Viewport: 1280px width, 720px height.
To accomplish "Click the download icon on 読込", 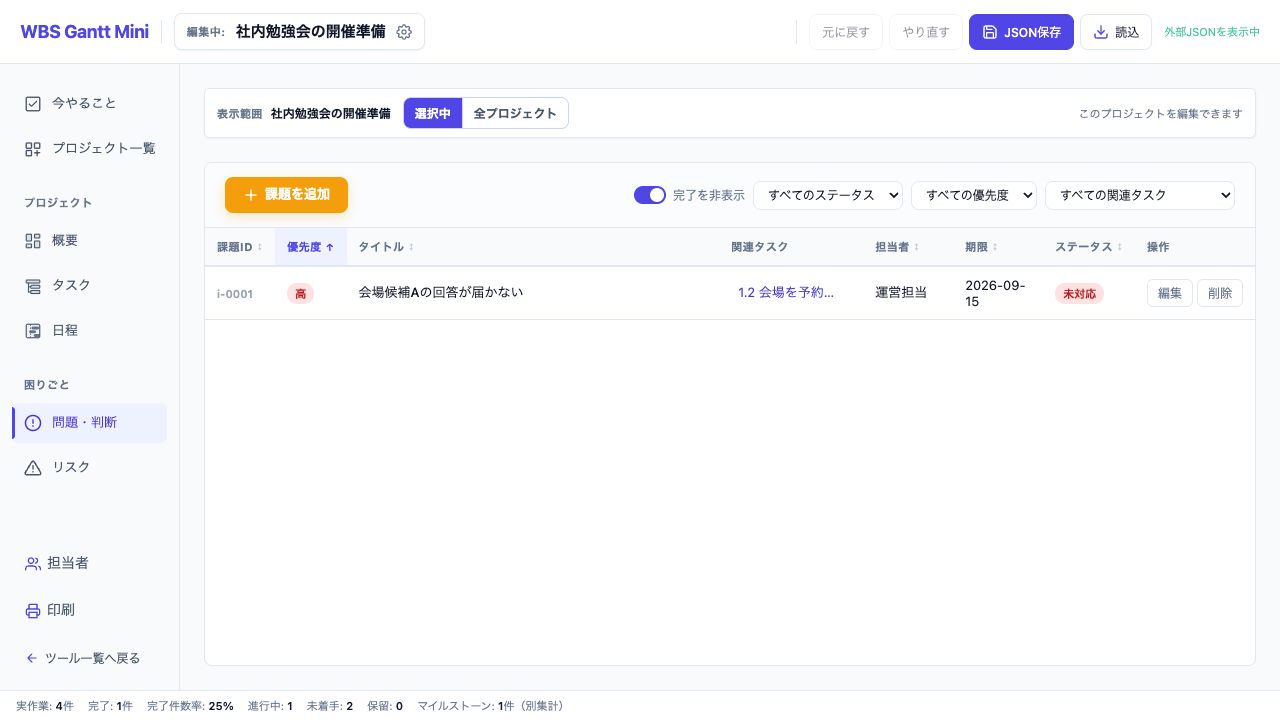I will click(x=1101, y=32).
